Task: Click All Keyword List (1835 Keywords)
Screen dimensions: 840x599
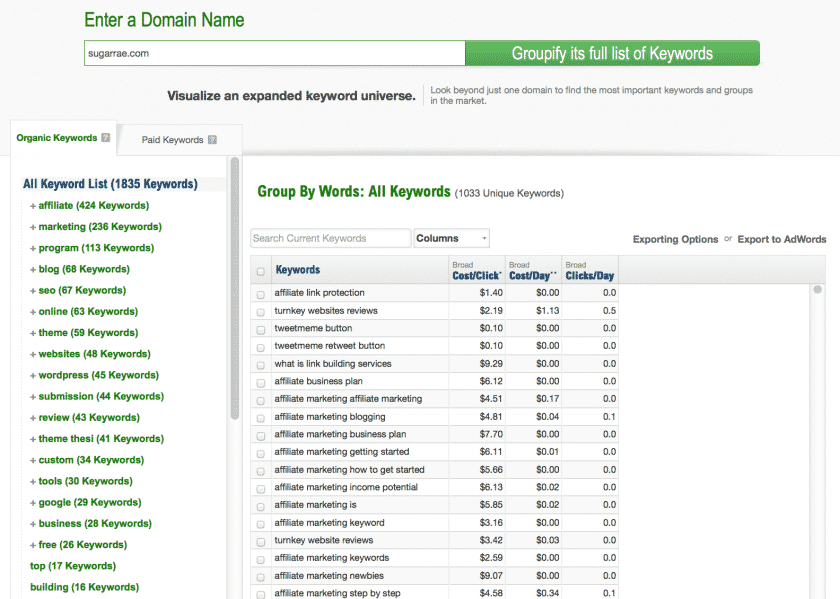Action: (x=110, y=184)
